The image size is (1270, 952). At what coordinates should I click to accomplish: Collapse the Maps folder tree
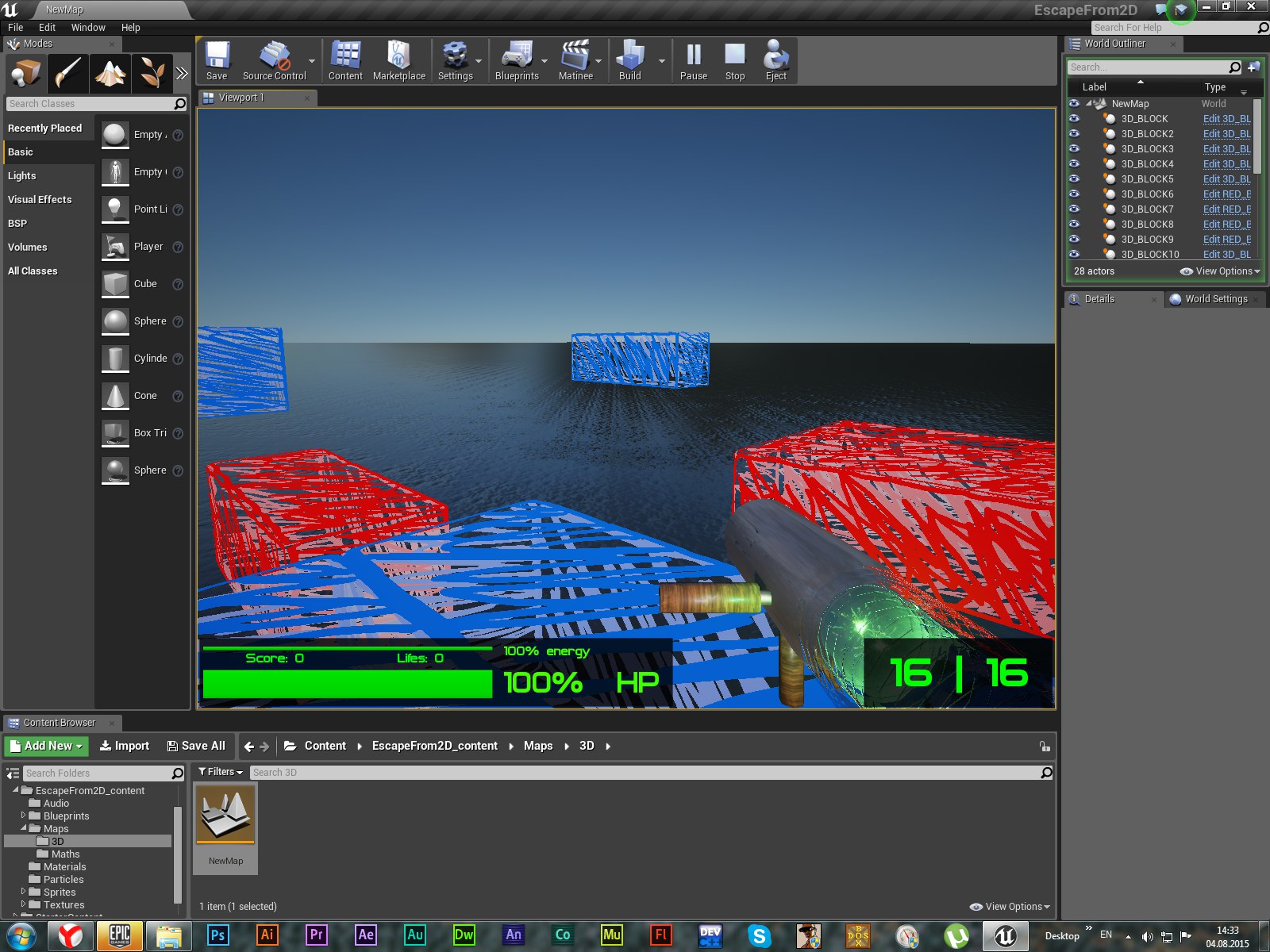24,828
